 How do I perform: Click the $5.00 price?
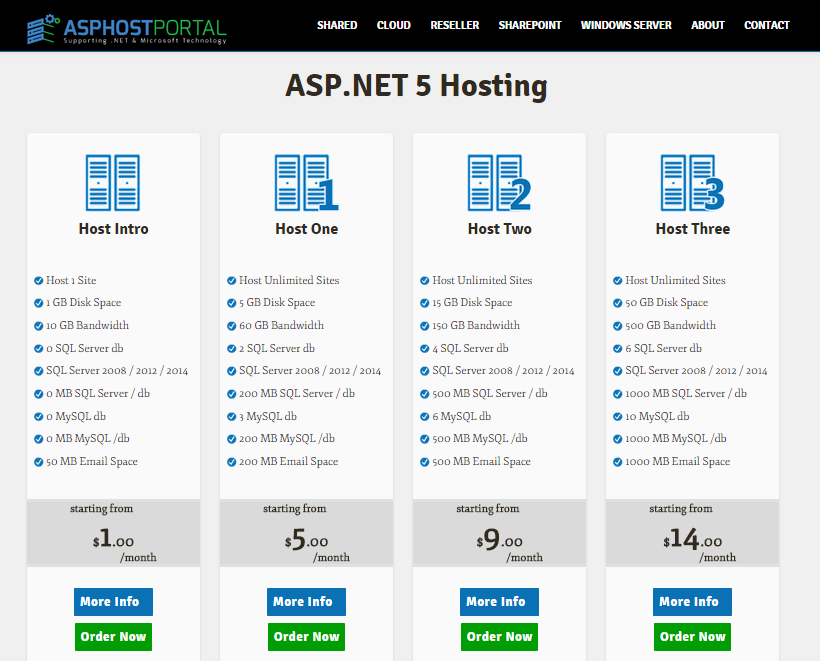(306, 539)
